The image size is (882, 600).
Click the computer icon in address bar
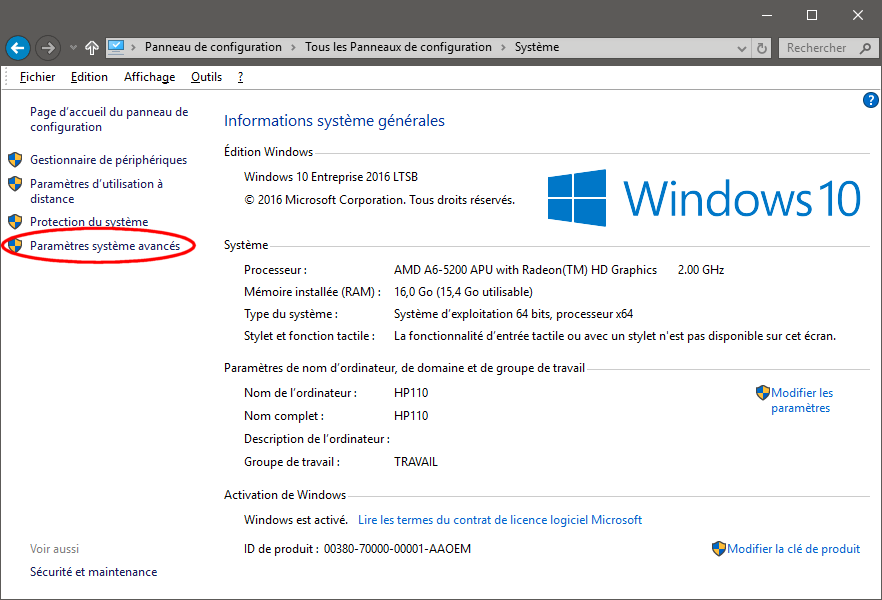point(116,47)
